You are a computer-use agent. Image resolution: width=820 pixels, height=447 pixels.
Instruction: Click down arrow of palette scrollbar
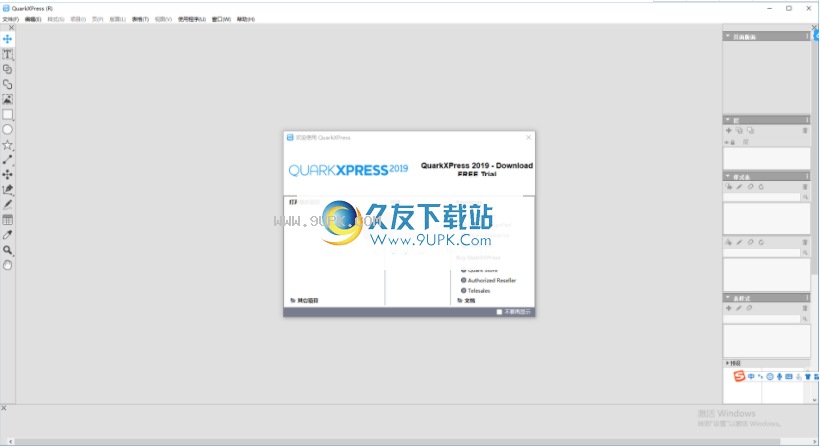(814, 400)
